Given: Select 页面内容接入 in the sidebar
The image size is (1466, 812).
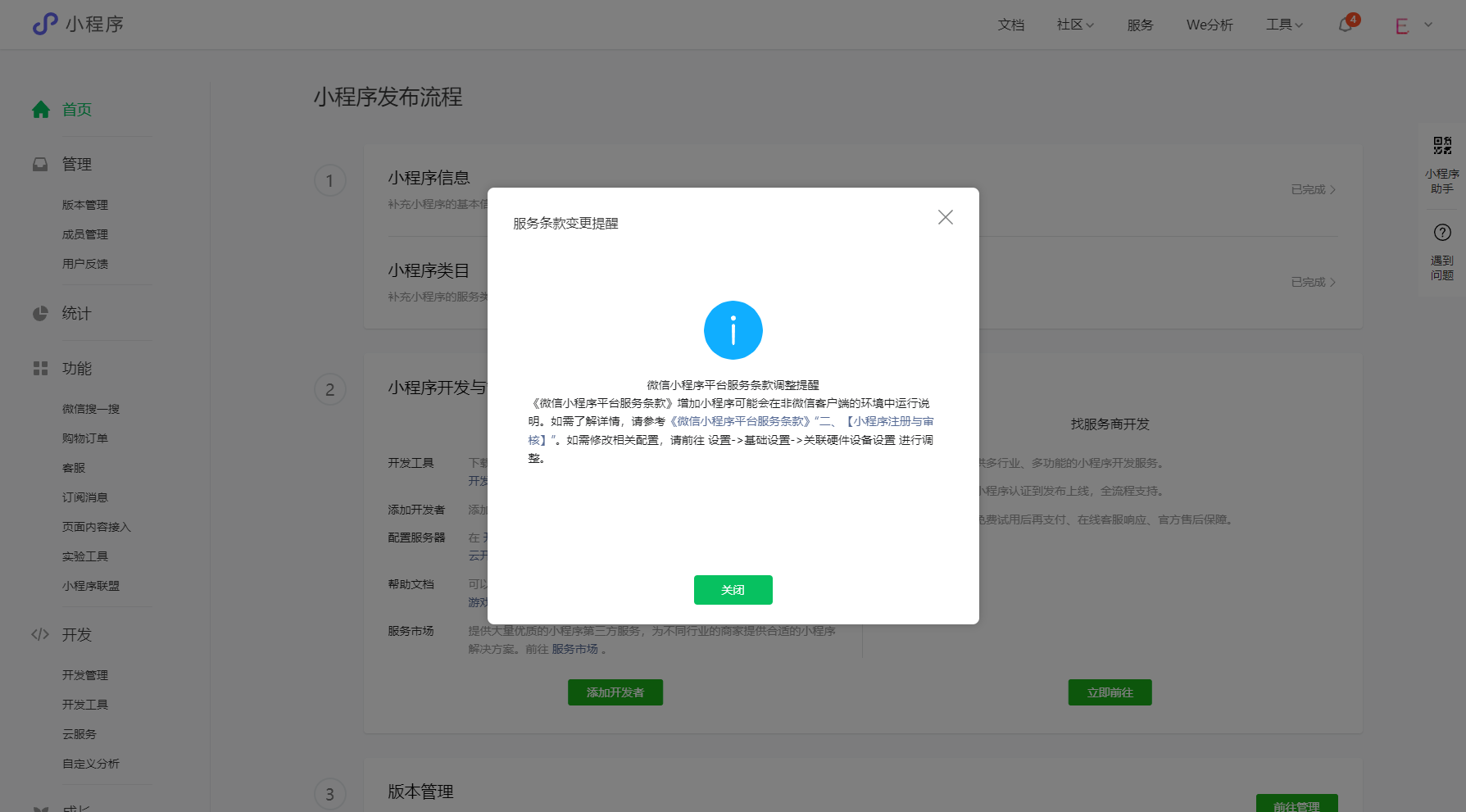Looking at the screenshot, I should coord(97,527).
